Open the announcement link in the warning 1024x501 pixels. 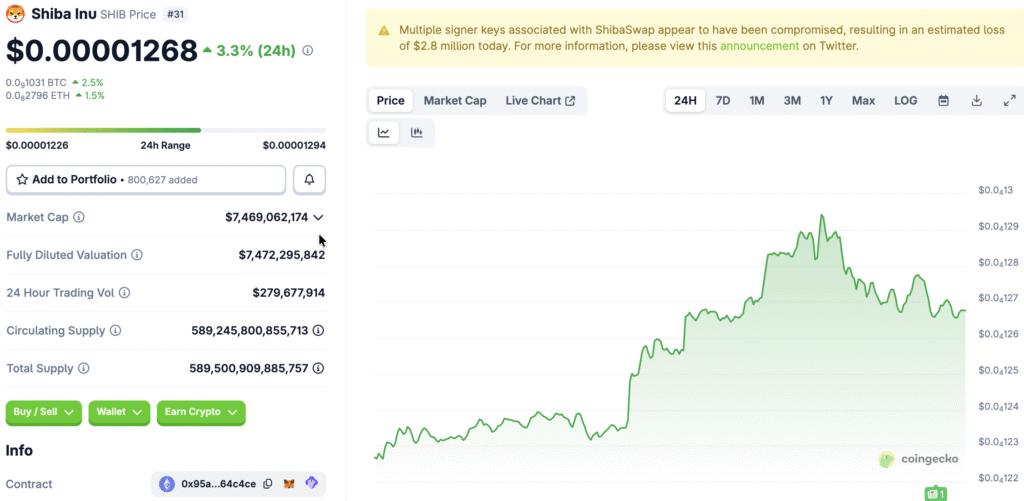tap(760, 46)
